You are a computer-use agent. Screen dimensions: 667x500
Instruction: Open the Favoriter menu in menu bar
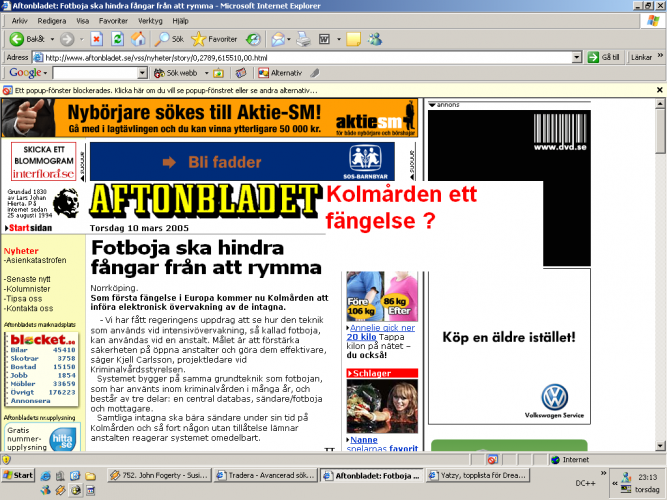113,20
